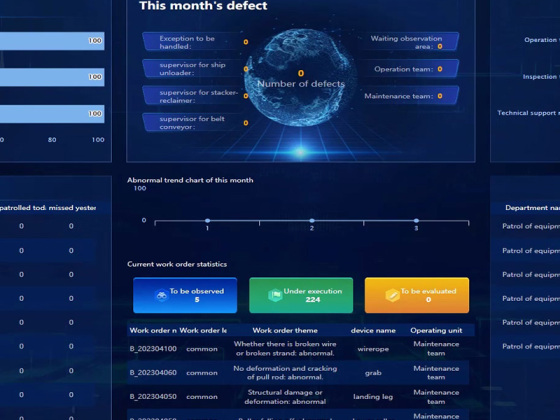Click the device name column header
560x420 pixels.
[373, 330]
